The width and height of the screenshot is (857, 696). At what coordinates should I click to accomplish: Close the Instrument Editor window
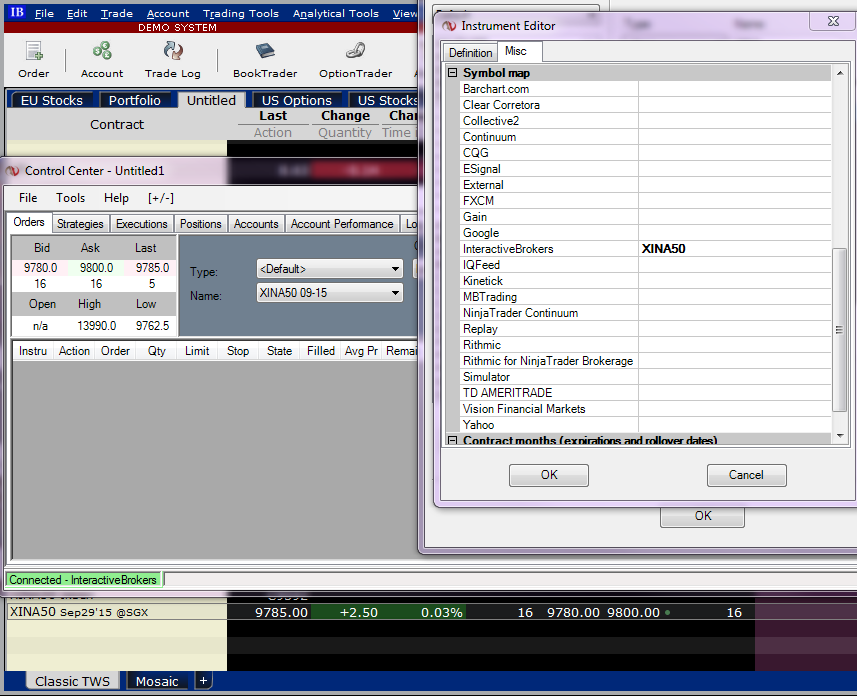click(833, 21)
